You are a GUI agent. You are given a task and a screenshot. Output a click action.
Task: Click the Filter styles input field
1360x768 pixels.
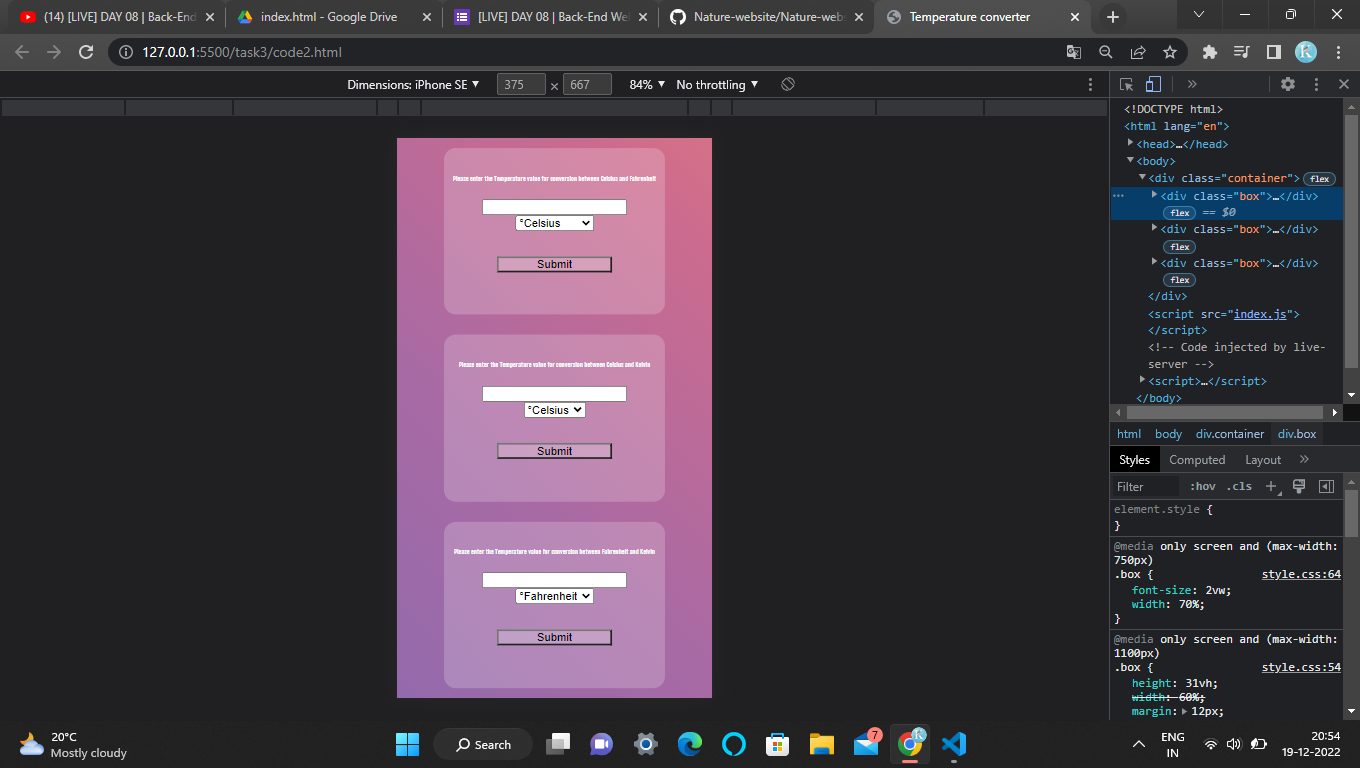coord(1146,486)
